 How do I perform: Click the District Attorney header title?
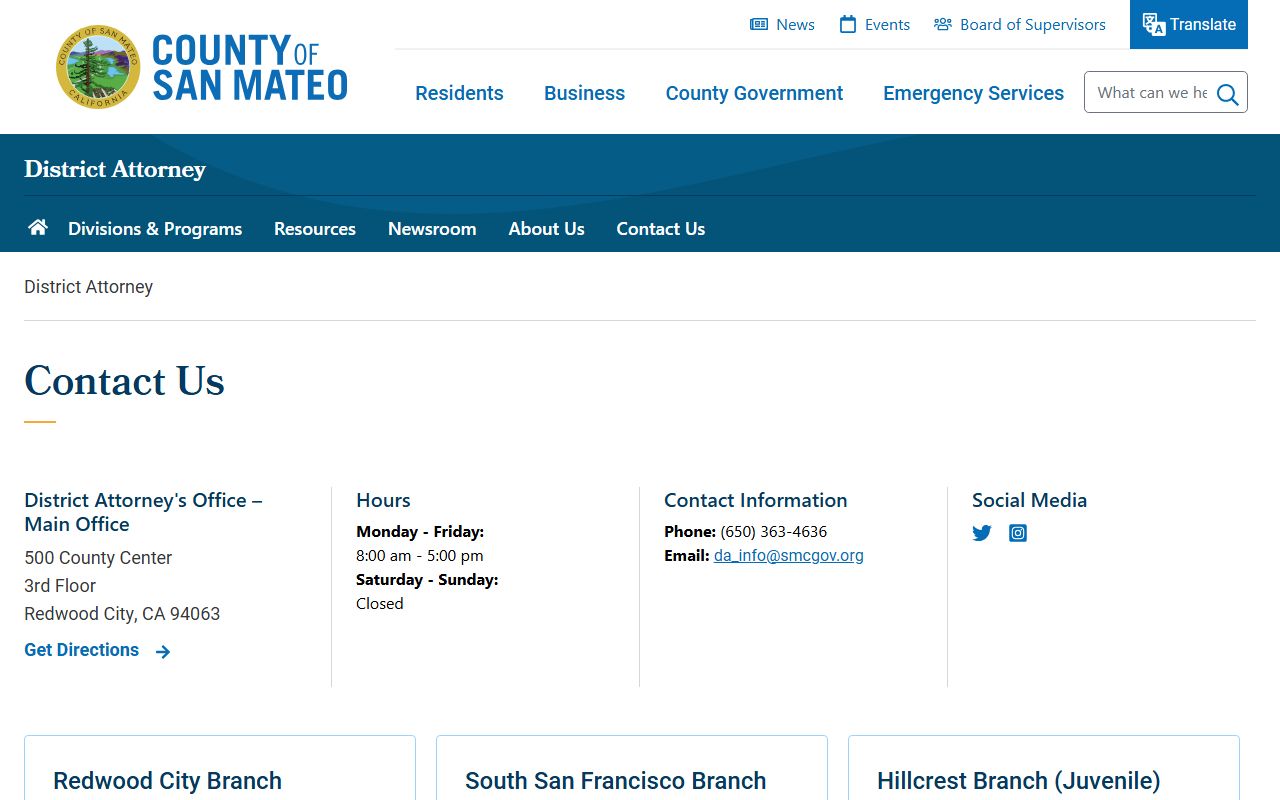115,169
